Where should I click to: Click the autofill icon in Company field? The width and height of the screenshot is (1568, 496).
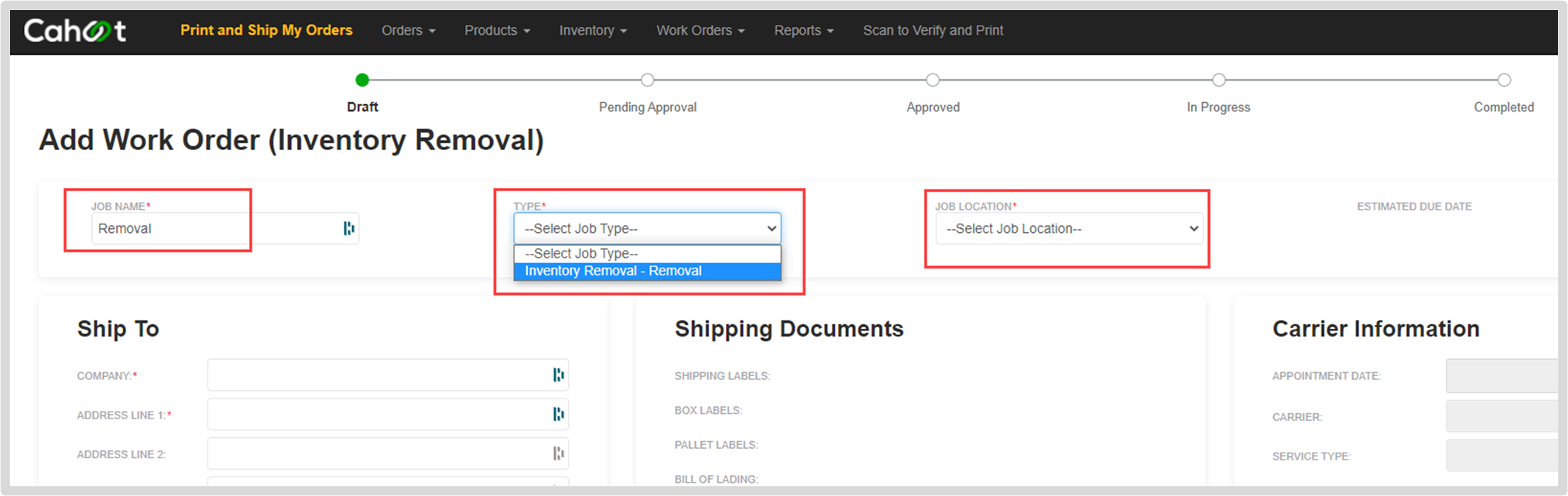point(558,375)
